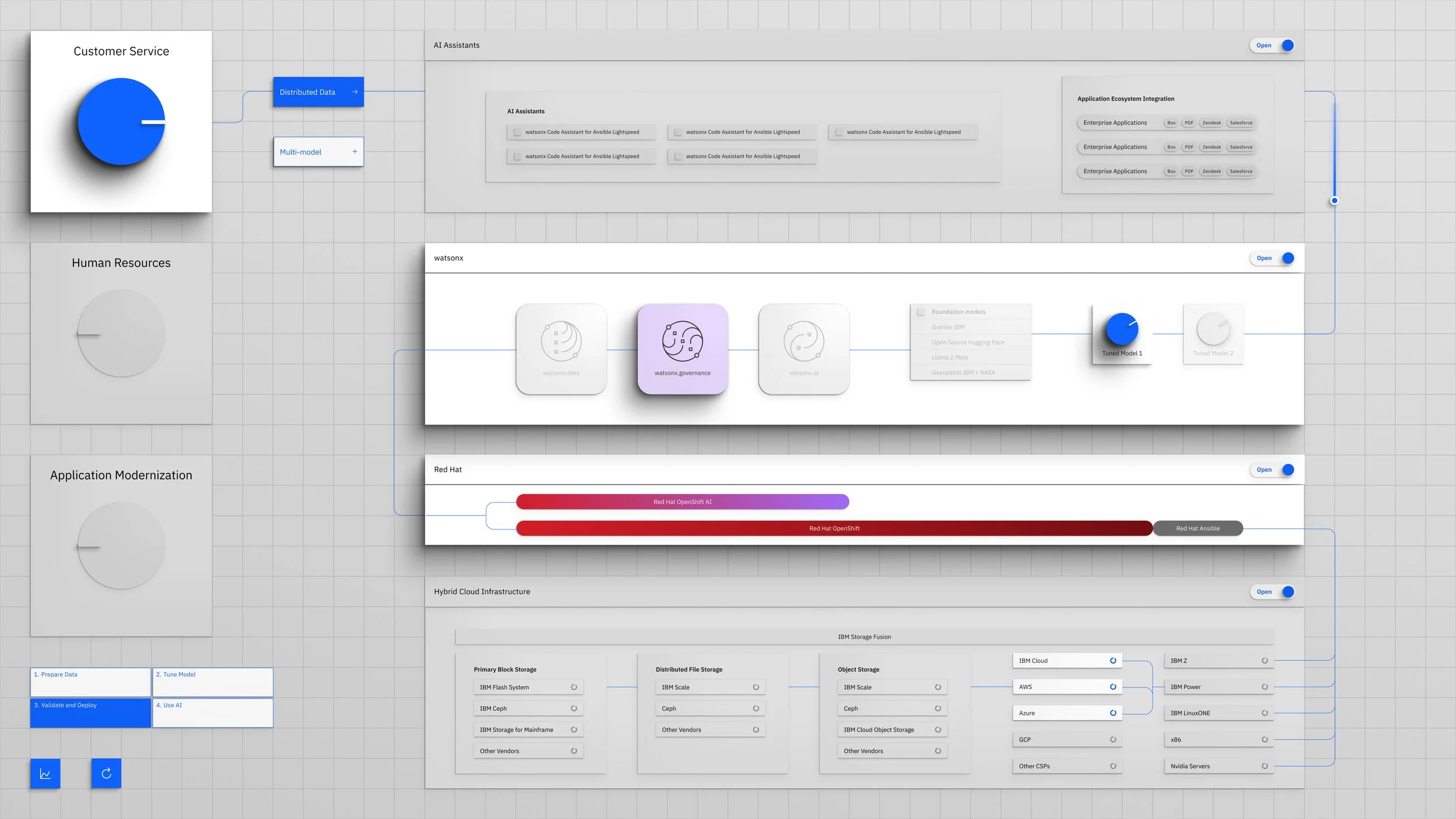The width and height of the screenshot is (1456, 819).
Task: Toggle the Red Hat Open switch
Action: [x=1272, y=469]
